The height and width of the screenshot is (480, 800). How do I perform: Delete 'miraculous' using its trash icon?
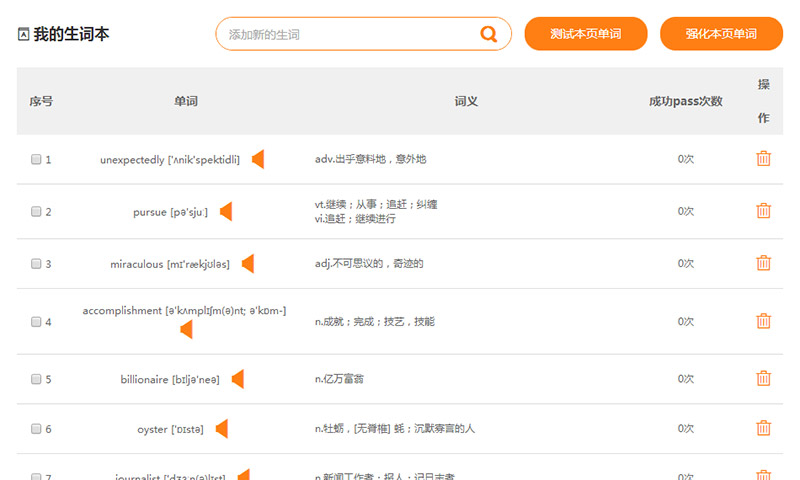coord(763,263)
